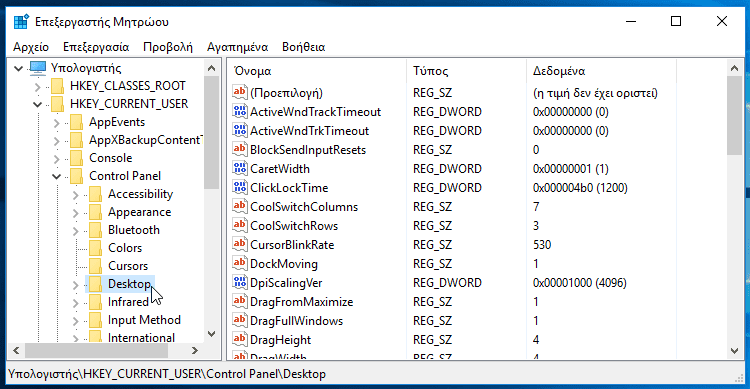Collapse the Control Panel key
This screenshot has height=389, width=750.
[56, 176]
